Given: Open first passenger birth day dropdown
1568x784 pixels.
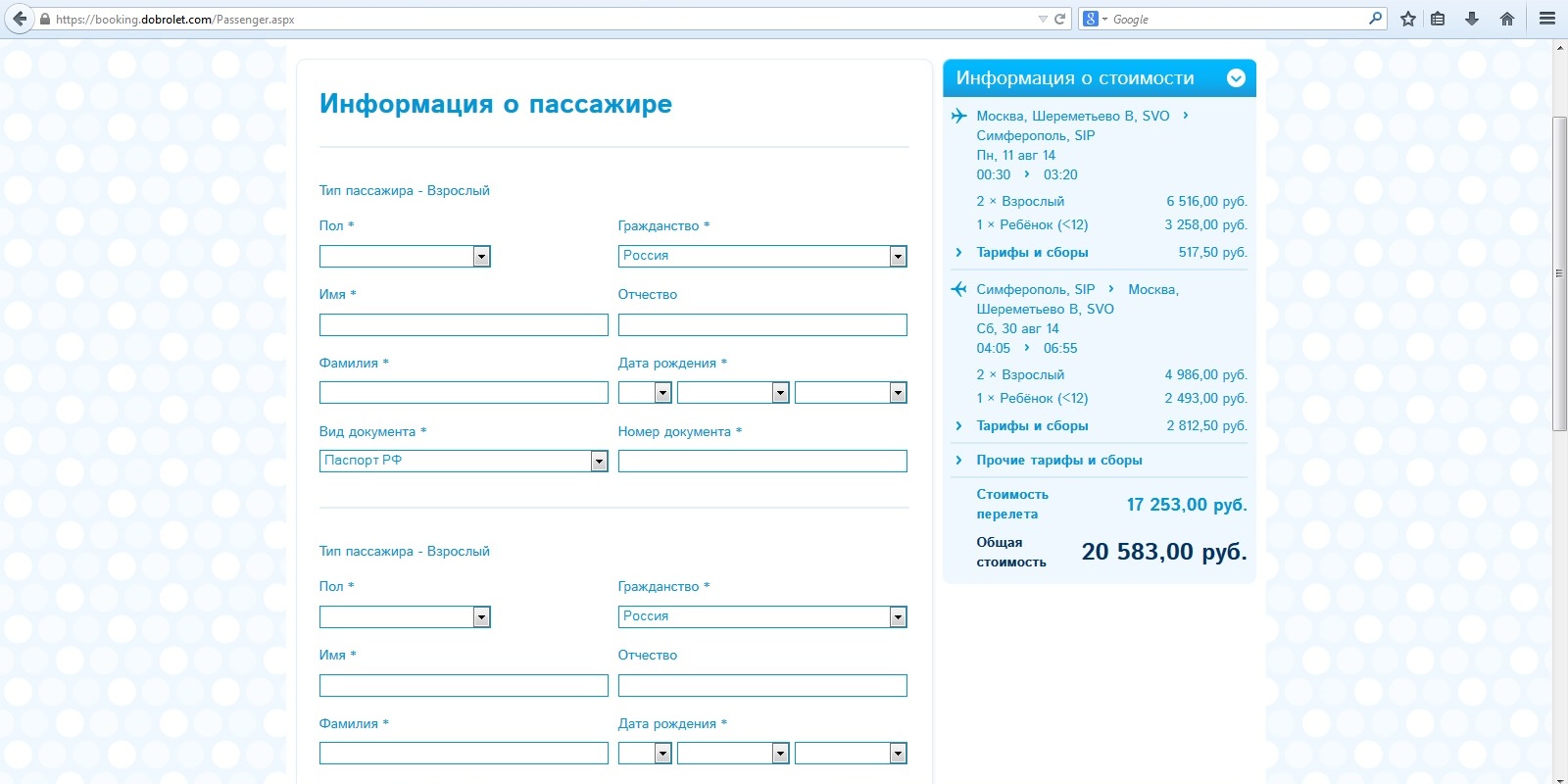Looking at the screenshot, I should 645,393.
